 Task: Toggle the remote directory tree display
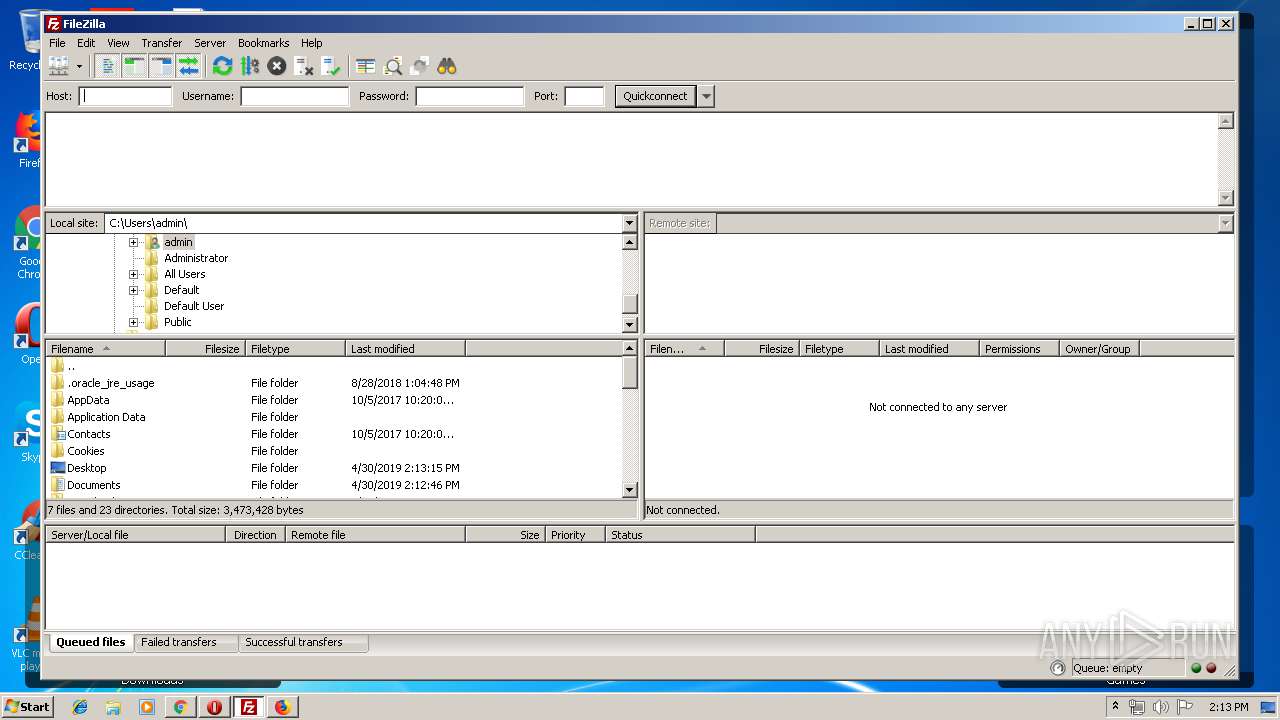162,66
